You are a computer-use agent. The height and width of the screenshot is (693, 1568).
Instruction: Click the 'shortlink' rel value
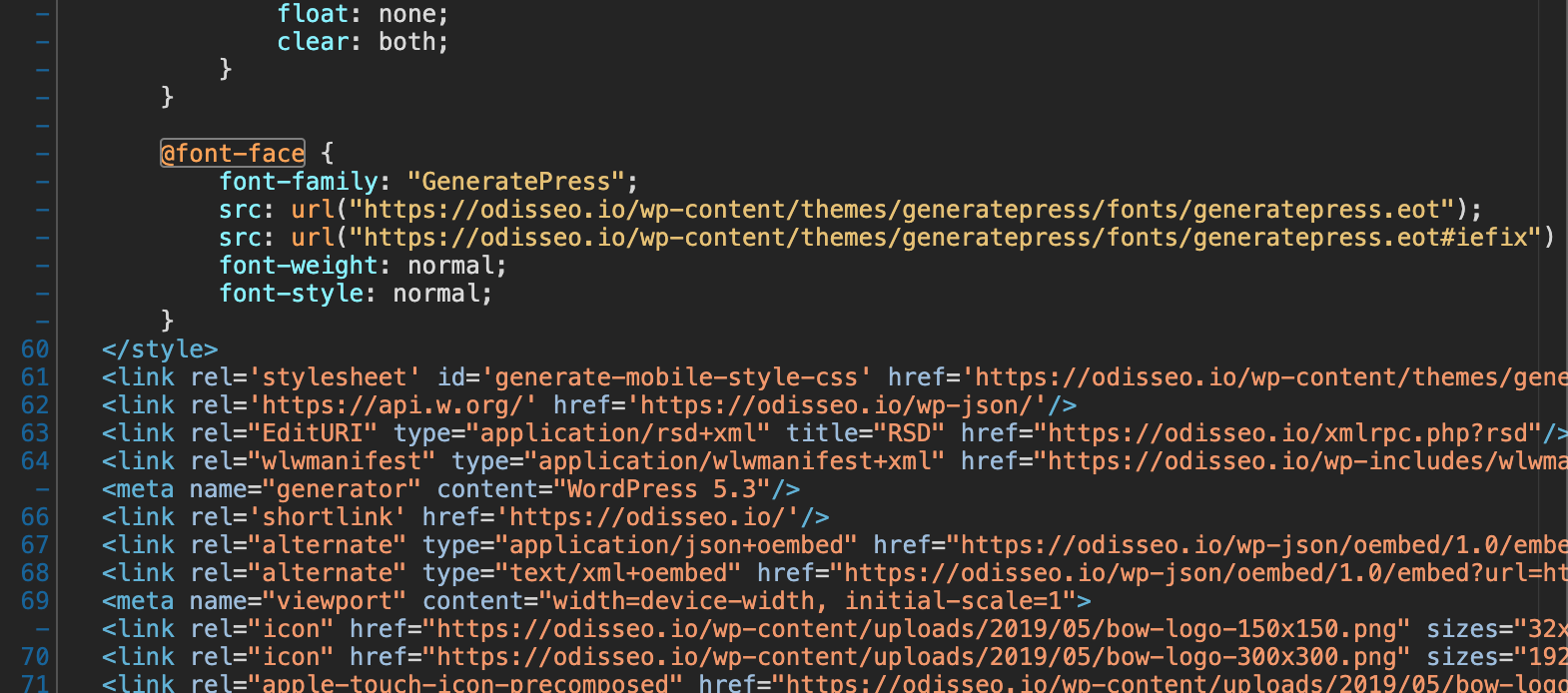pyautogui.click(x=328, y=517)
